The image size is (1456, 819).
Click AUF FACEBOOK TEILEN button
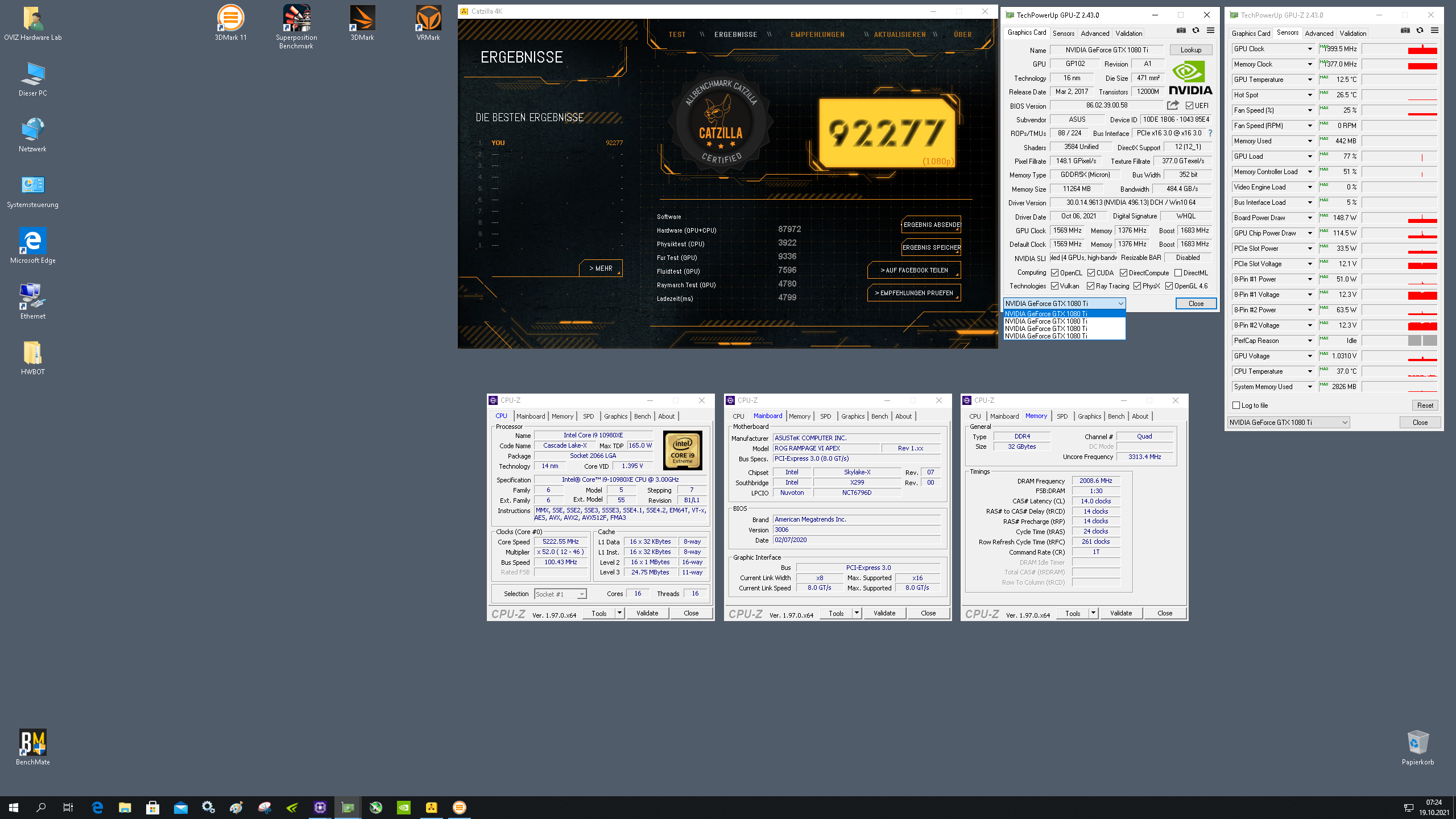[x=914, y=270]
